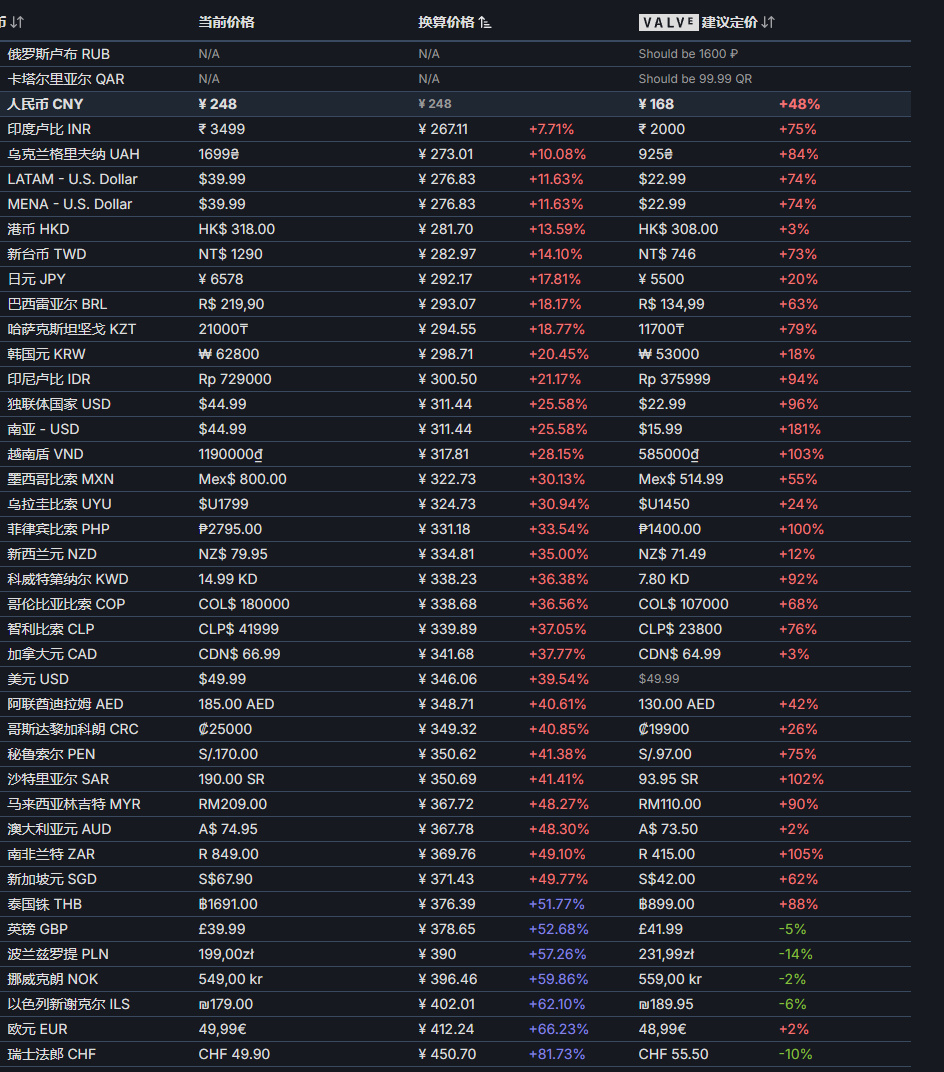
Task: Sort by the 当前价格 column header
Action: [226, 22]
